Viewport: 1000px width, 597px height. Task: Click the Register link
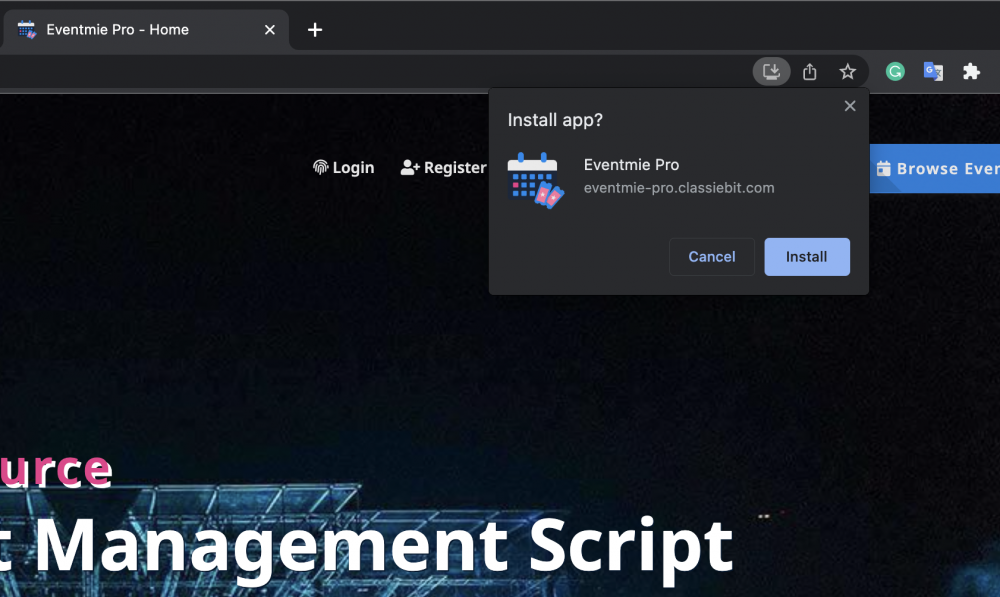click(x=443, y=168)
